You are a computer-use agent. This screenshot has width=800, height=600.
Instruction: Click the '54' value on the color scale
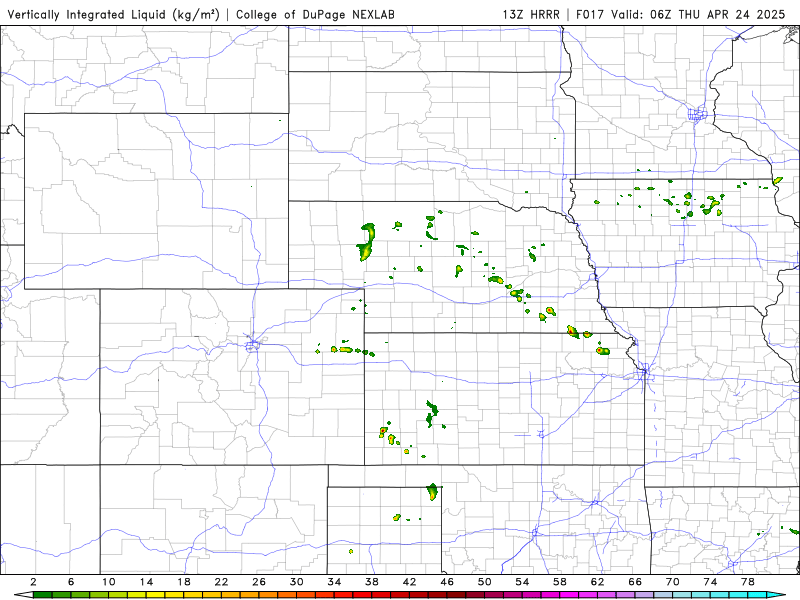(x=522, y=582)
